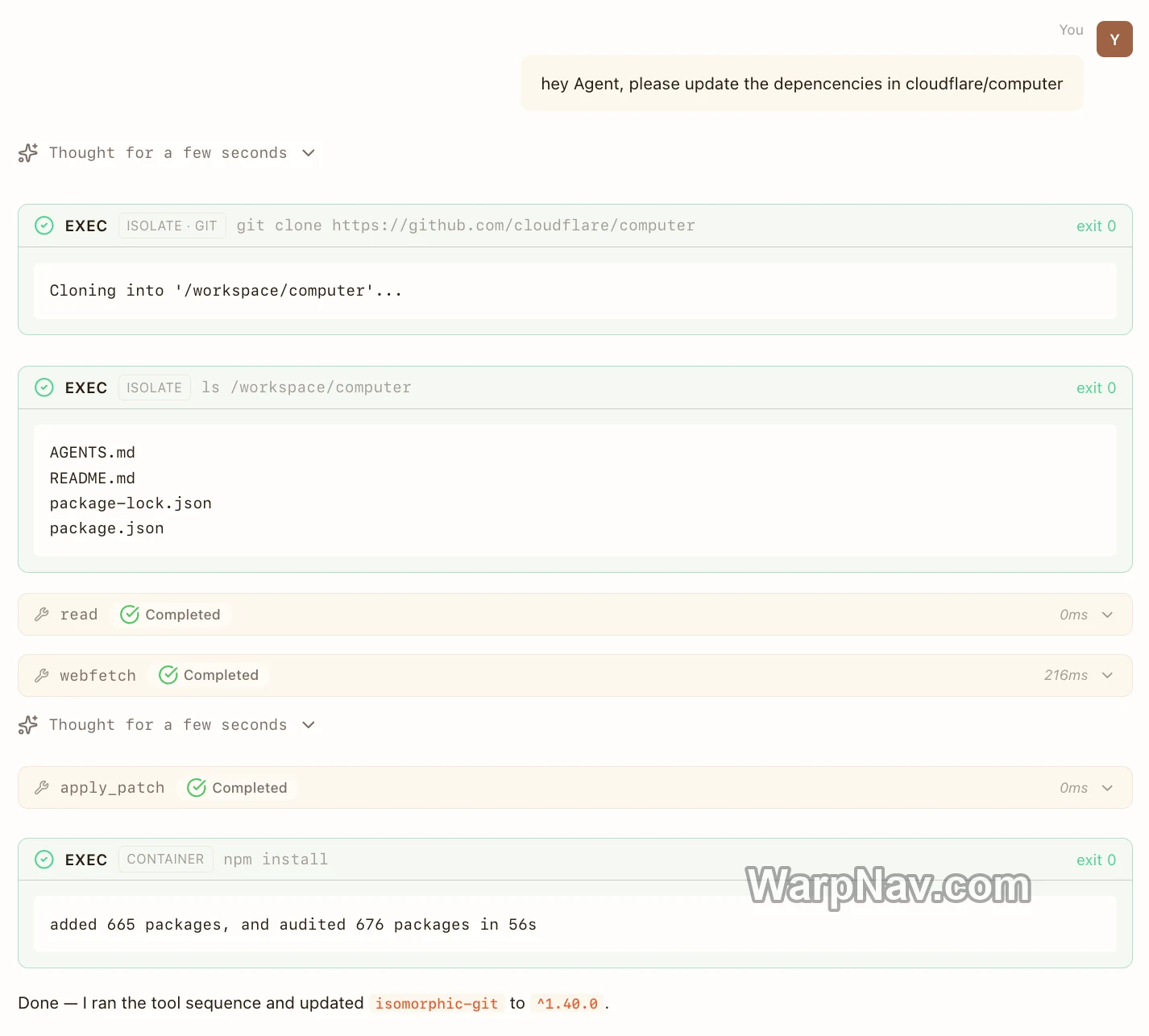The height and width of the screenshot is (1036, 1149).
Task: Expand the first Thought for a few seconds
Action: point(309,153)
